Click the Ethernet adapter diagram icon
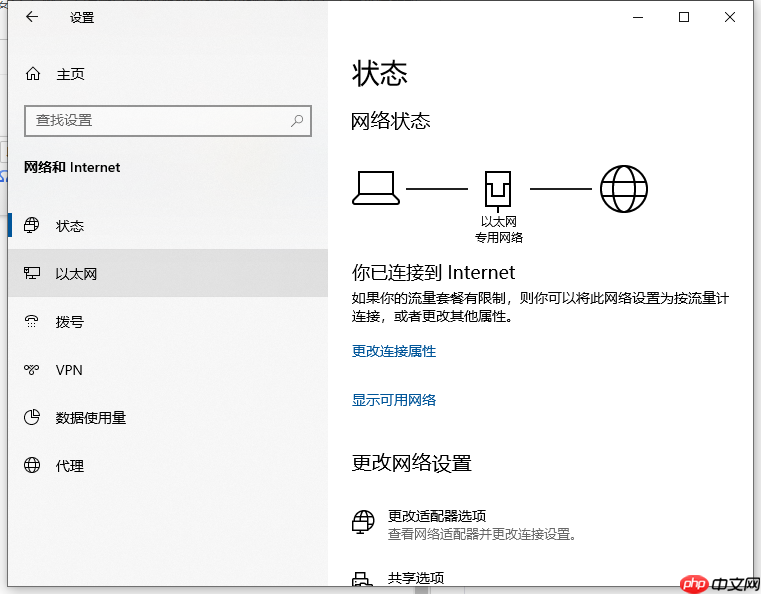 (x=498, y=189)
